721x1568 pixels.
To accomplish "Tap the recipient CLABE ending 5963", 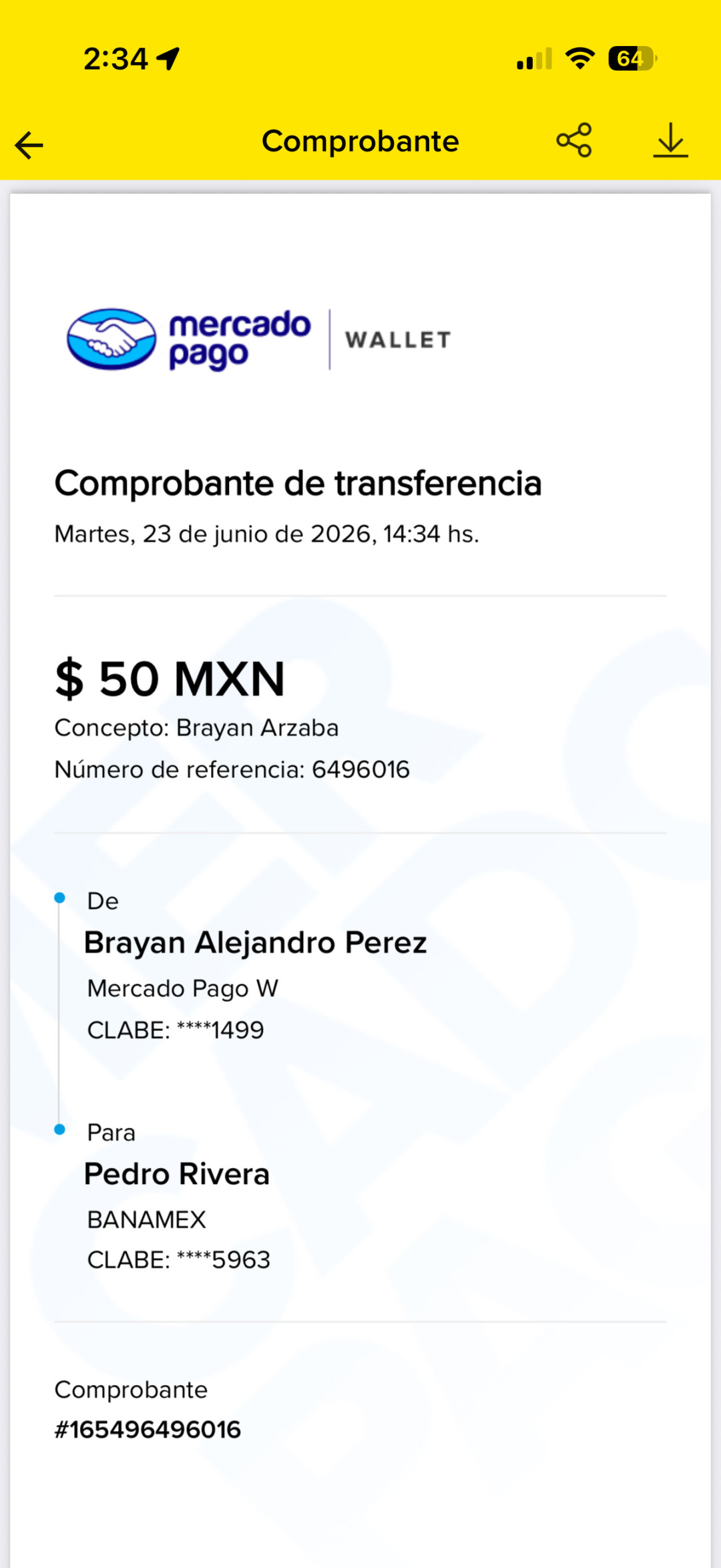I will 179,1260.
